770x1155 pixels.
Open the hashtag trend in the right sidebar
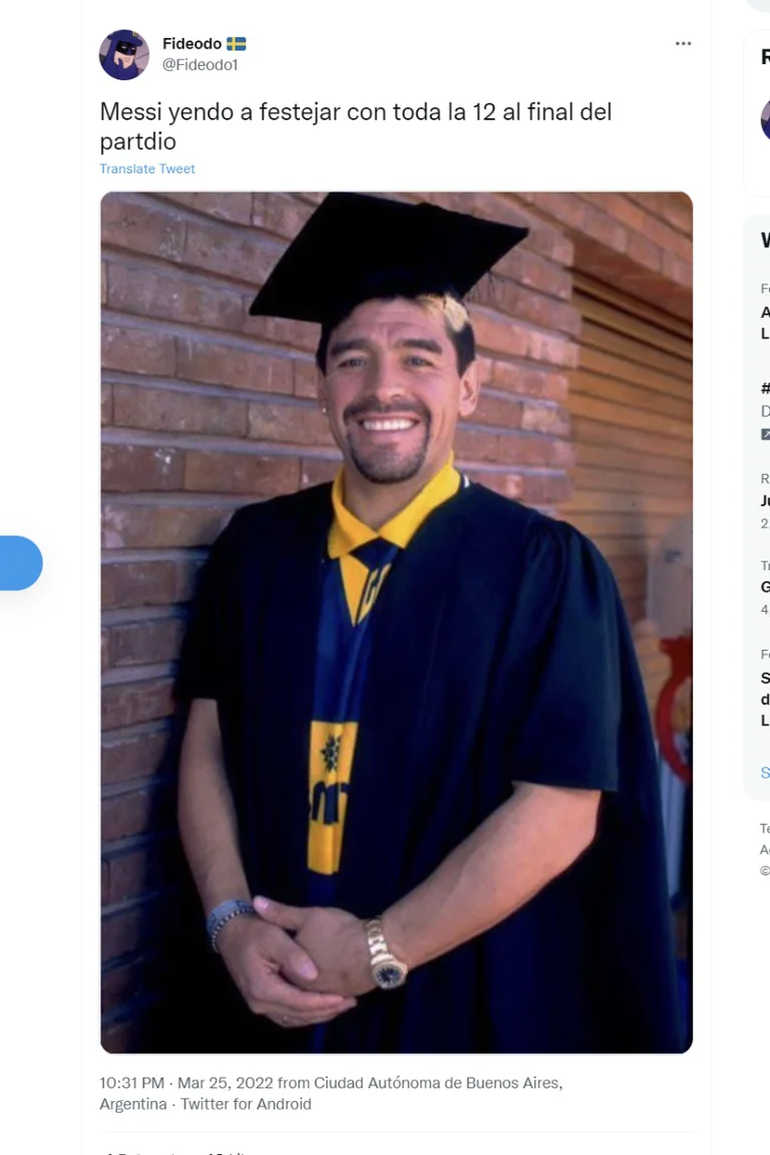click(765, 389)
